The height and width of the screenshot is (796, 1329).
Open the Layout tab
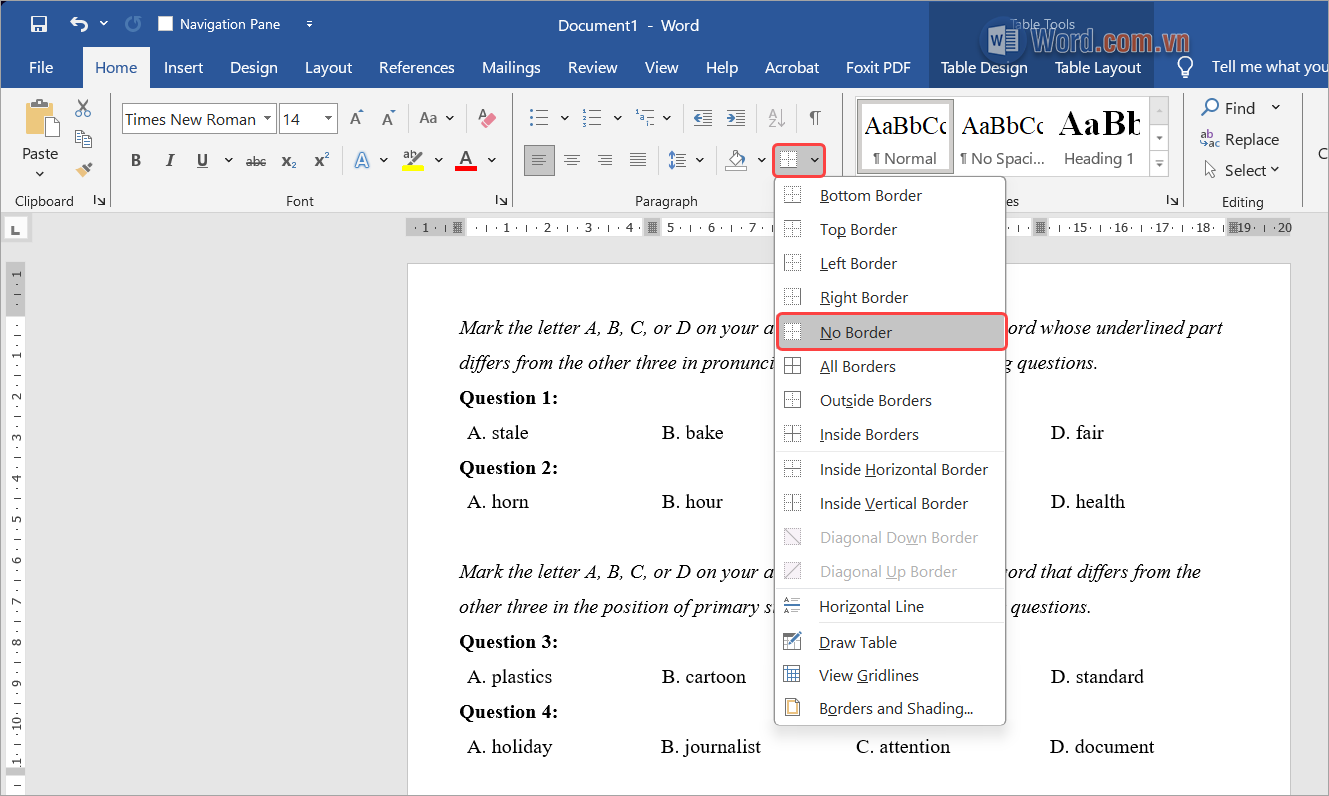328,68
